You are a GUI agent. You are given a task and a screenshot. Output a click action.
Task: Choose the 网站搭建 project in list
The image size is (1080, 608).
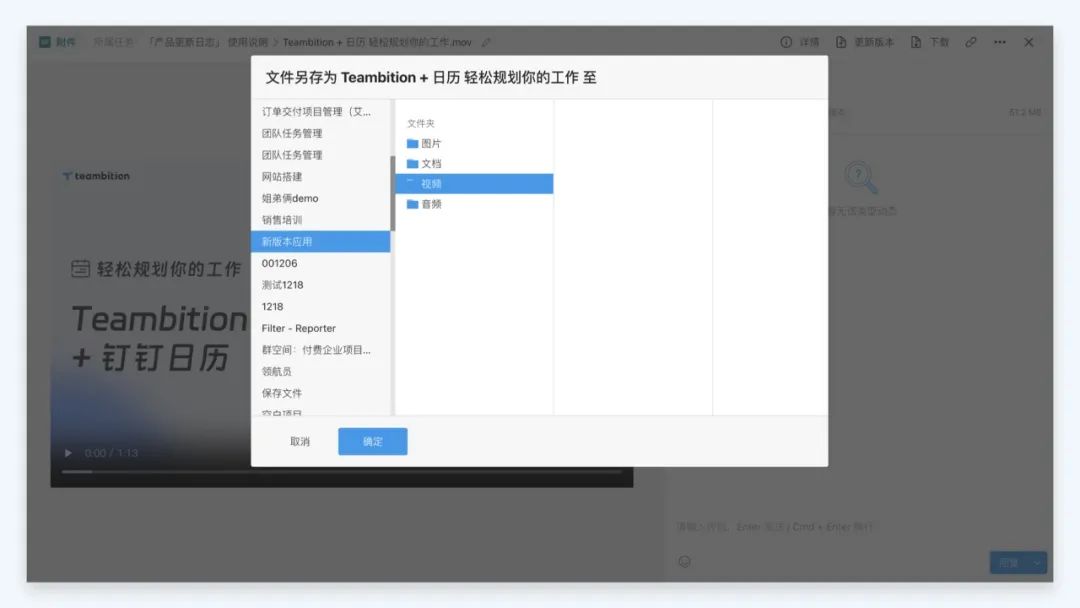[x=282, y=177]
